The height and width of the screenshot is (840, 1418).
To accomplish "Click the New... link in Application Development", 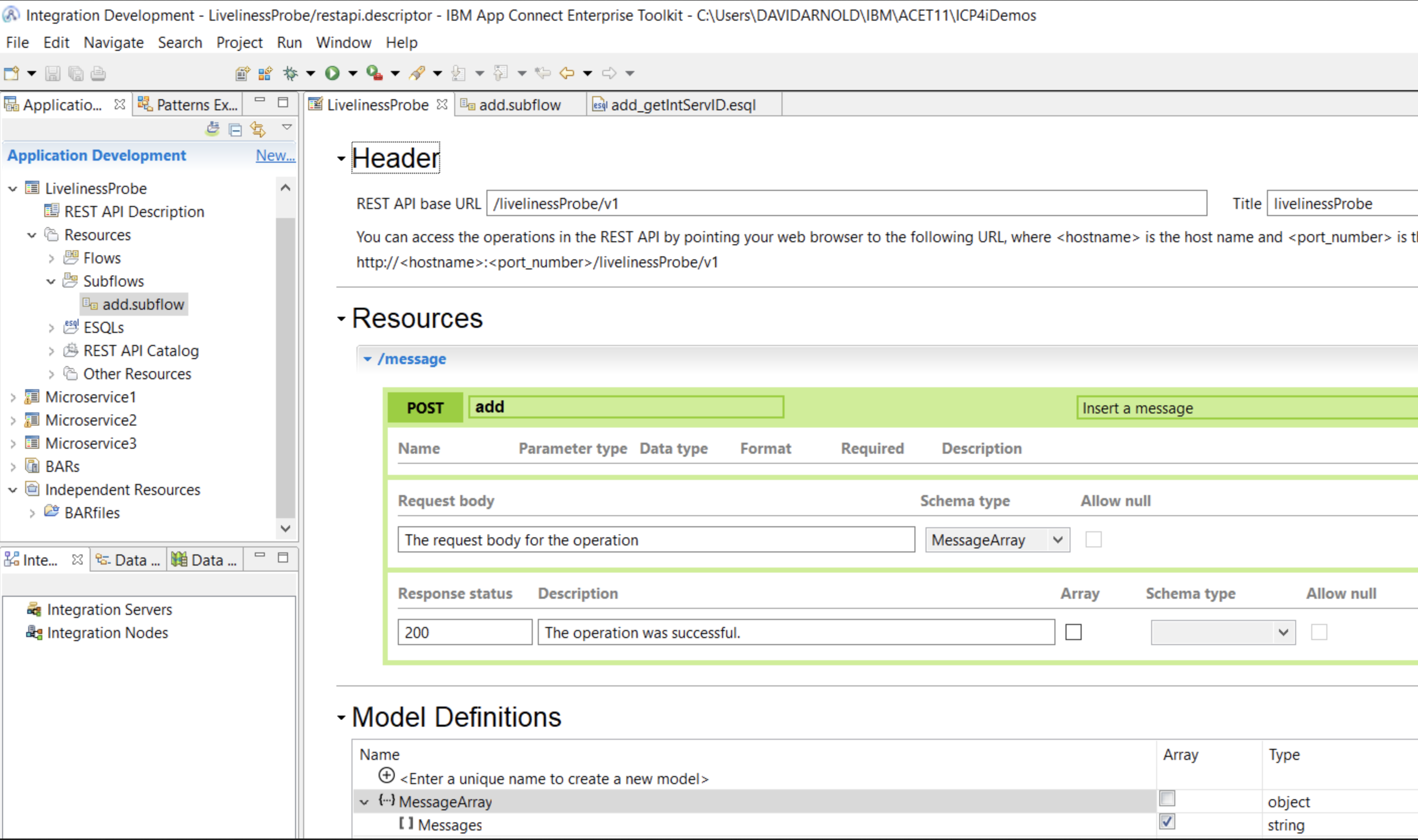I will tap(275, 155).
